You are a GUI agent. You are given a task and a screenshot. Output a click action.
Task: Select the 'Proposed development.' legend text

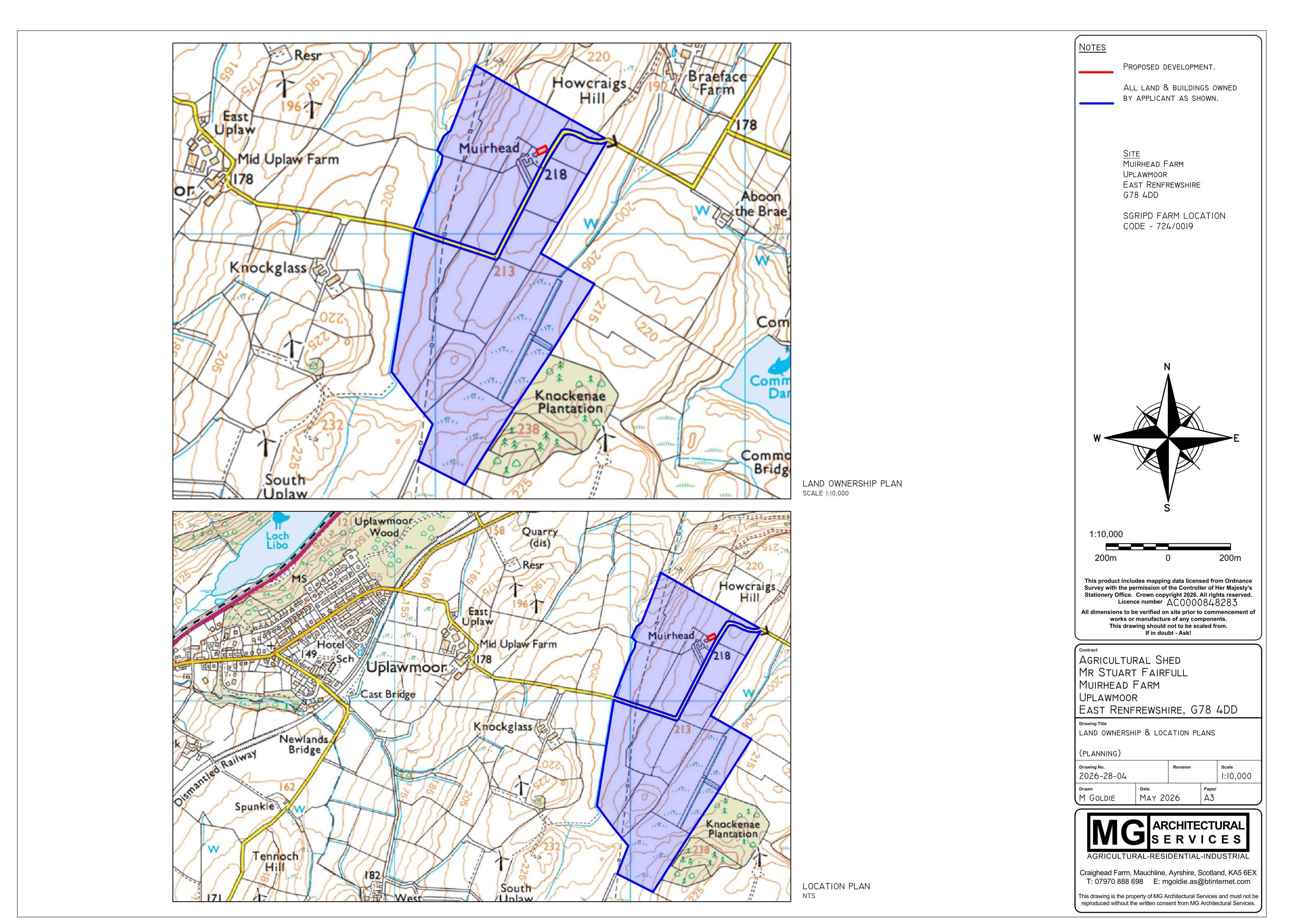(x=1169, y=67)
